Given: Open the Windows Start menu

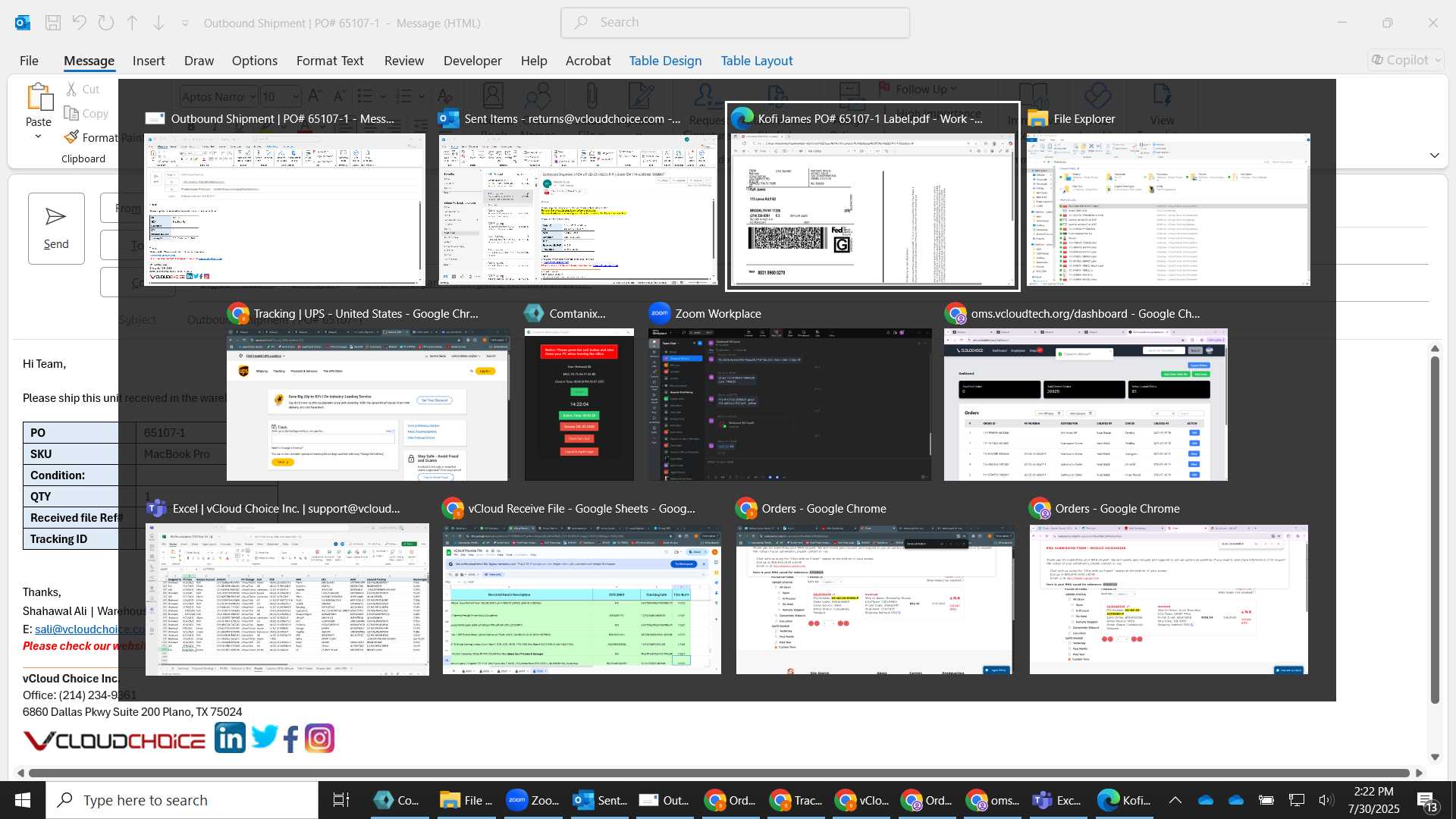Looking at the screenshot, I should coord(23,800).
